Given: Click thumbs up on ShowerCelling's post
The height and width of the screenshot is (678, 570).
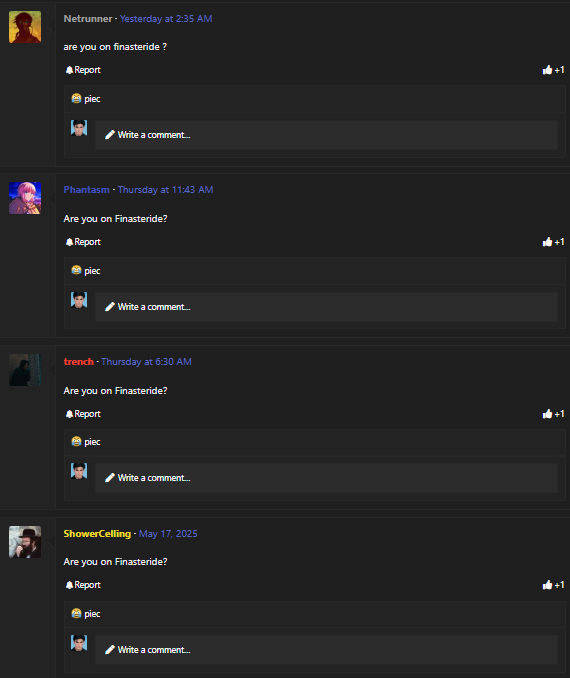Looking at the screenshot, I should click(554, 585).
